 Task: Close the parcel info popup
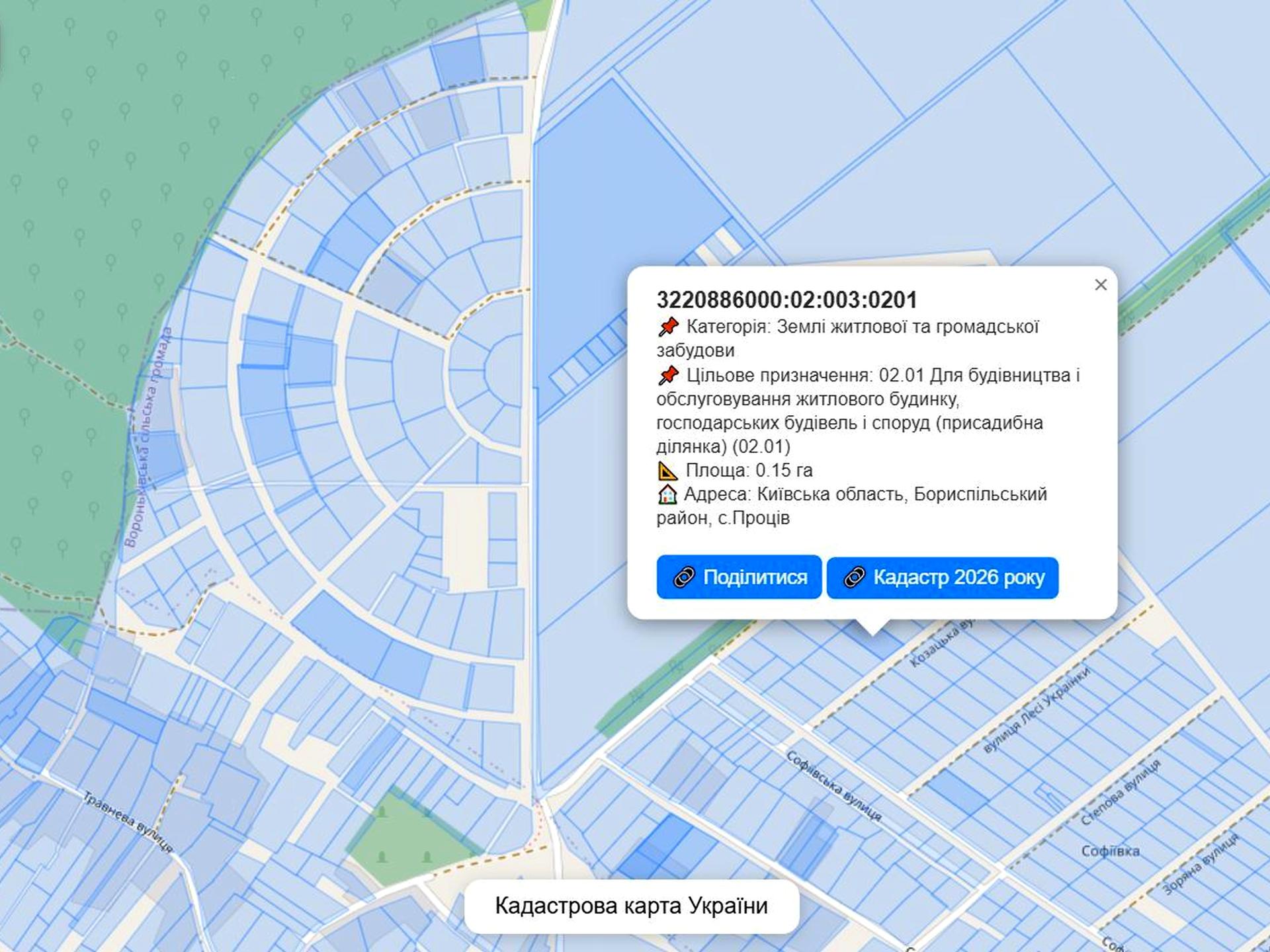[x=1101, y=285]
